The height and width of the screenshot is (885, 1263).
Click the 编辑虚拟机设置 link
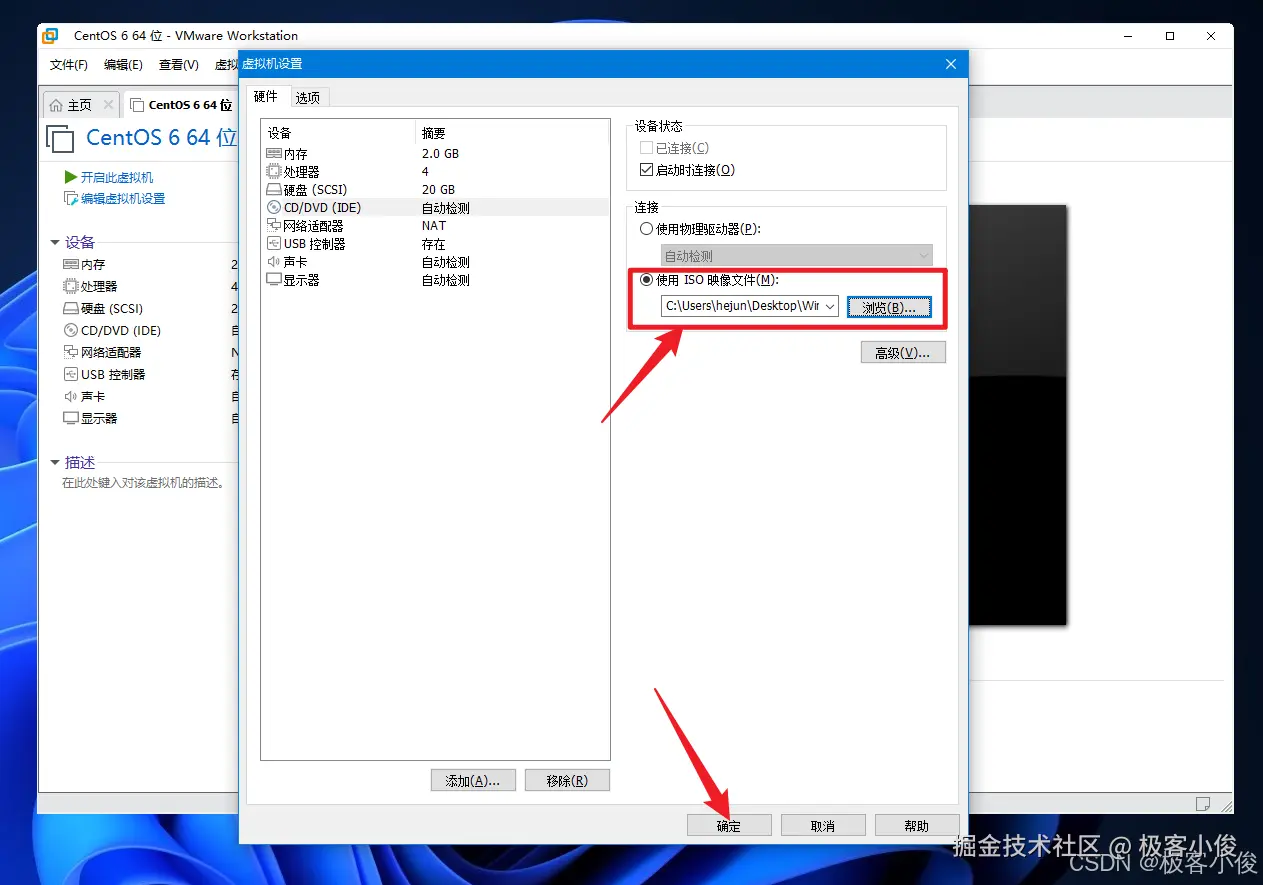tap(123, 198)
